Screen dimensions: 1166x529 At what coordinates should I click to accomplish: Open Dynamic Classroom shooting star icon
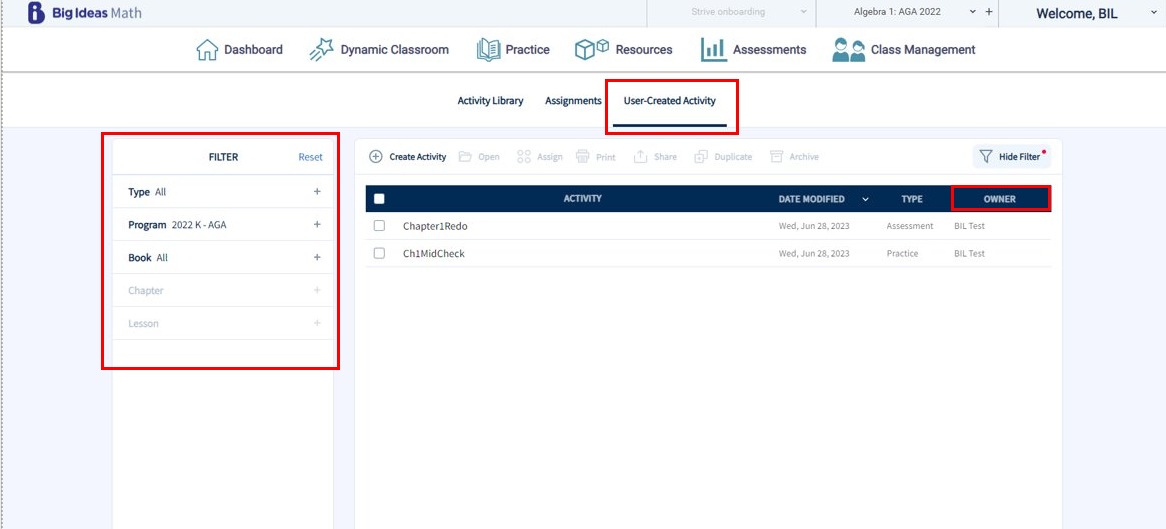(x=321, y=50)
